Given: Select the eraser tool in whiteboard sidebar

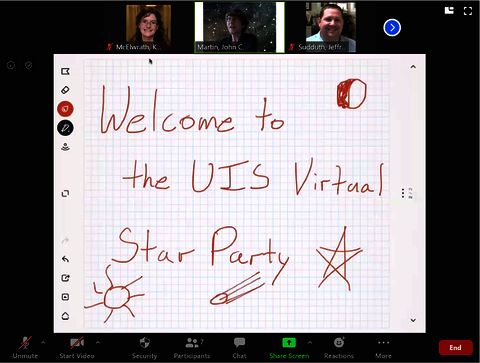Looking at the screenshot, I should (65, 90).
